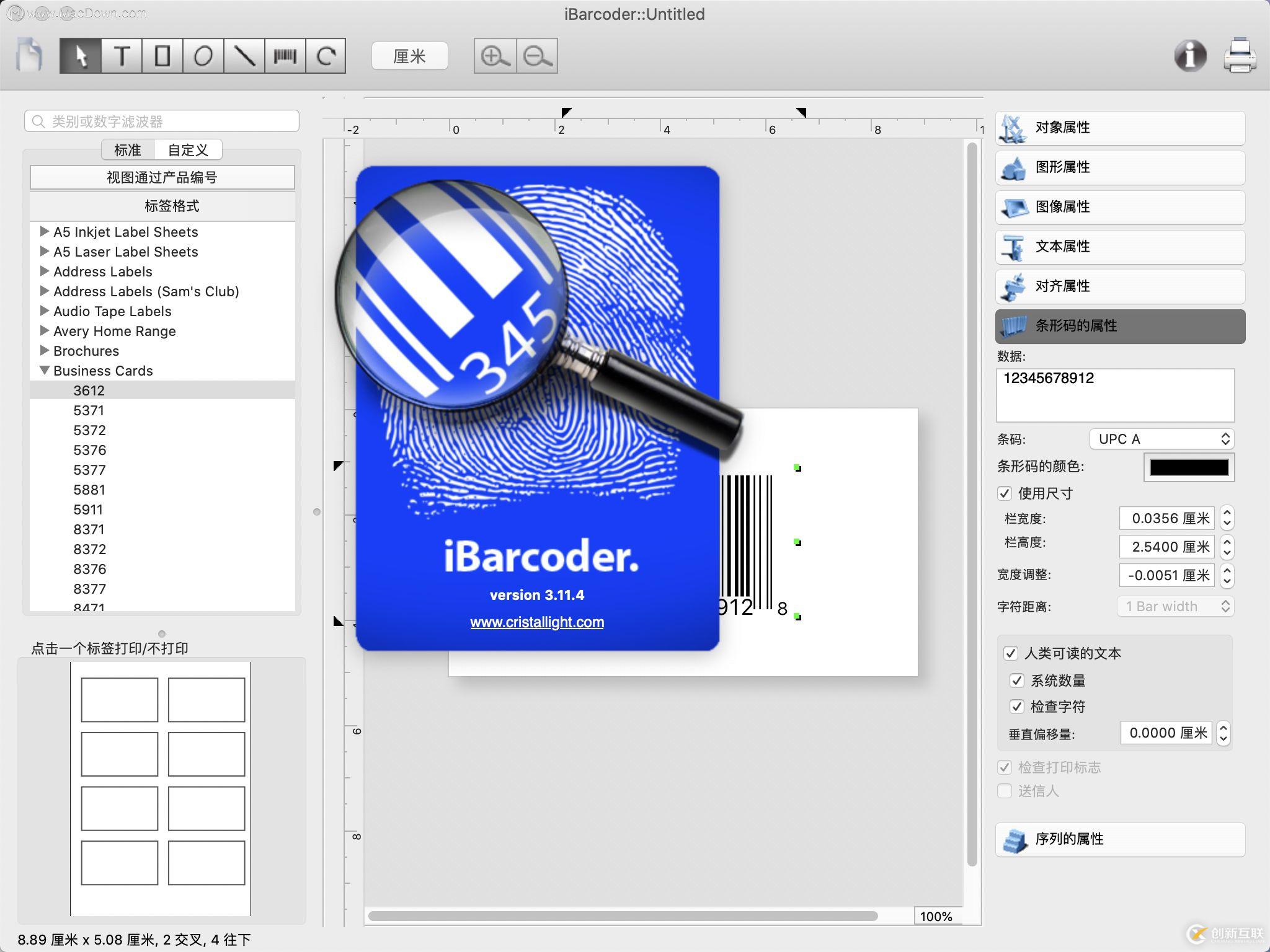Switch to the 自定义 tab
1270x952 pixels.
(x=188, y=149)
